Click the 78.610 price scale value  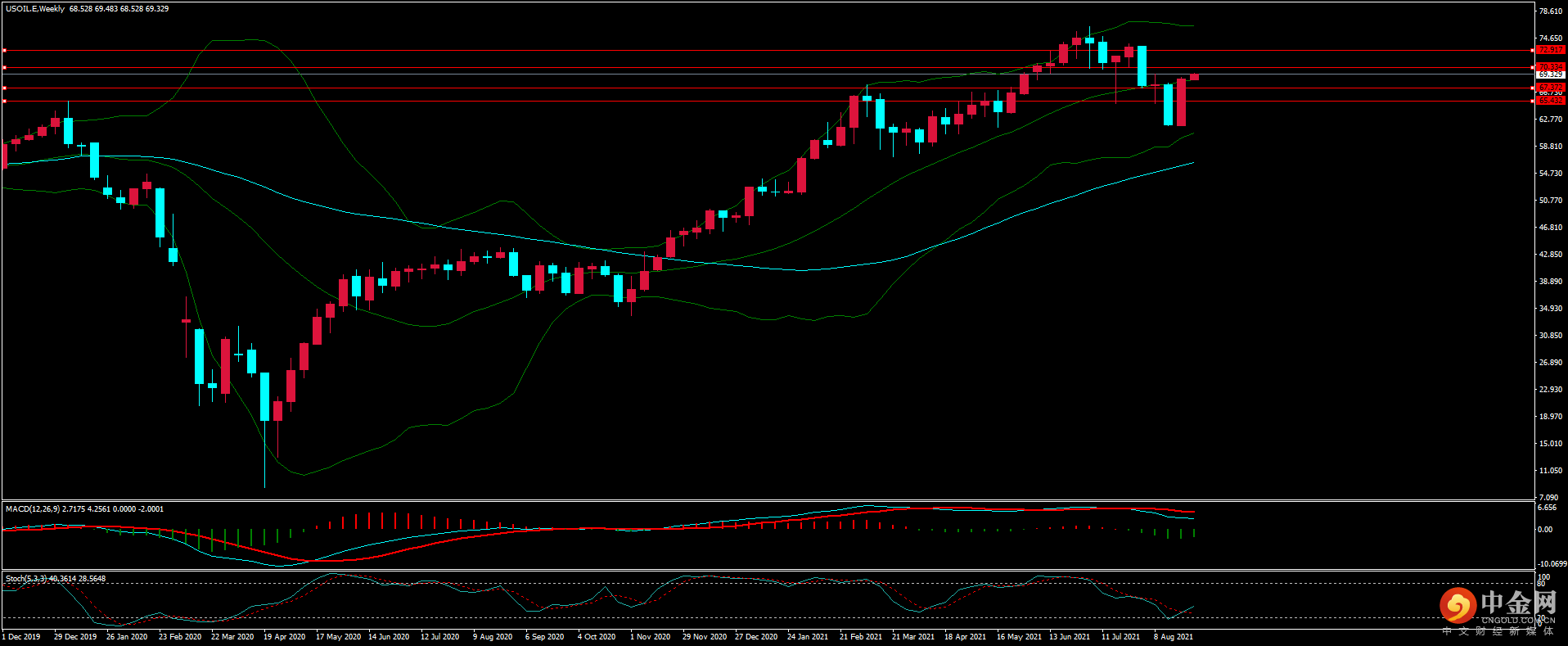click(x=1551, y=11)
